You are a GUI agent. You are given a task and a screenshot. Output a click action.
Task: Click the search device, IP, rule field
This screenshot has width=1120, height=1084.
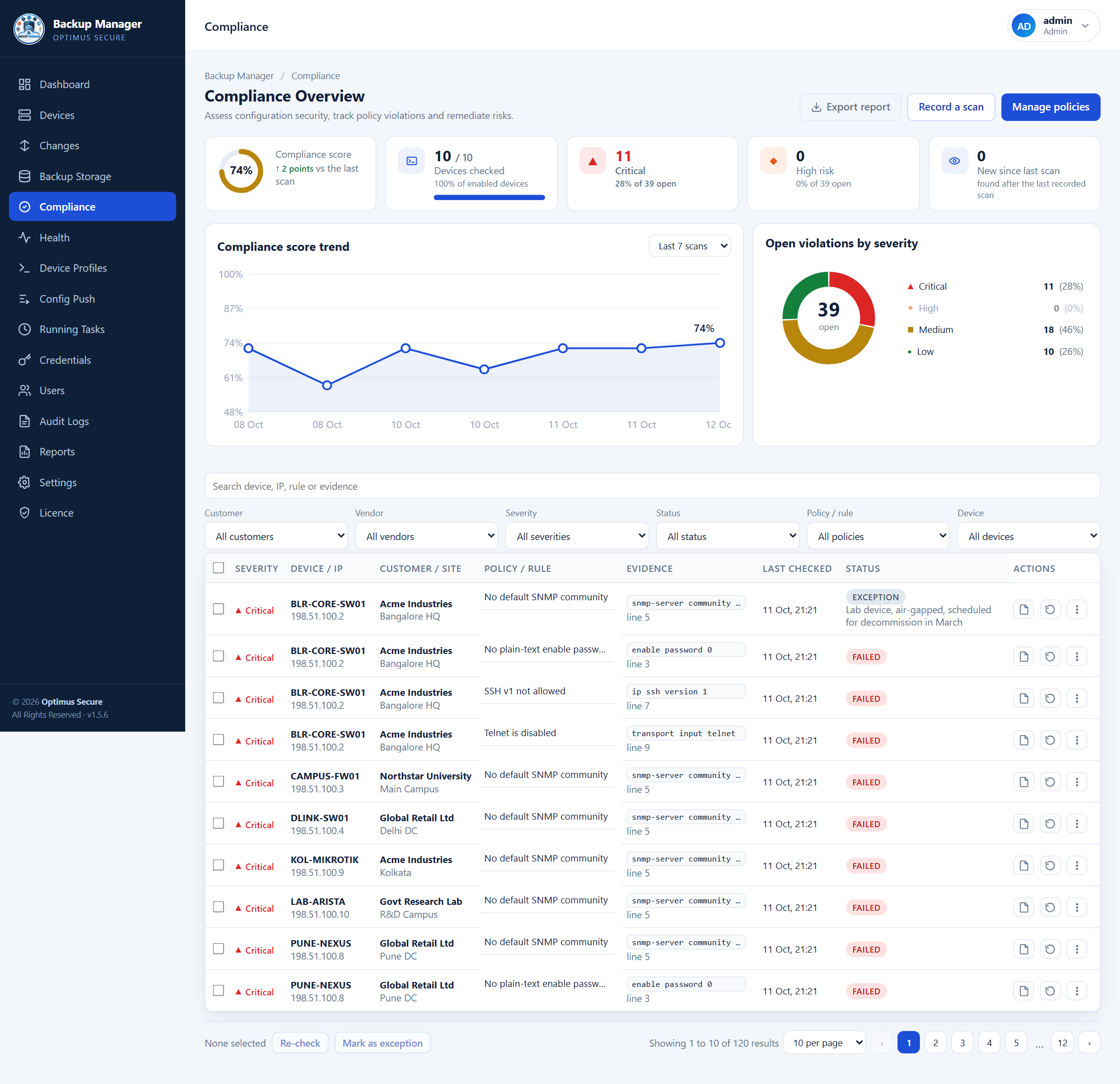[652, 486]
